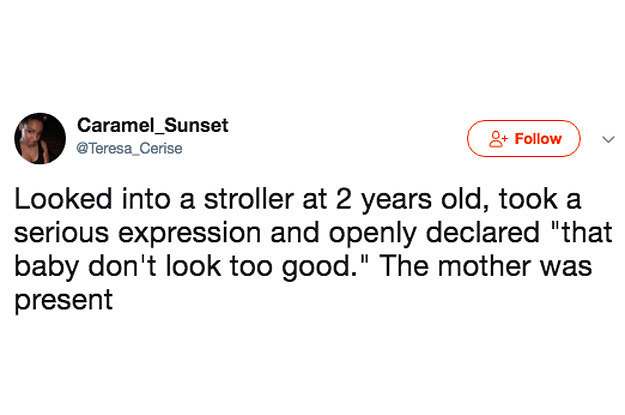Click the word "took" in the first tweet line
This screenshot has width=625, height=415.
tap(528, 199)
